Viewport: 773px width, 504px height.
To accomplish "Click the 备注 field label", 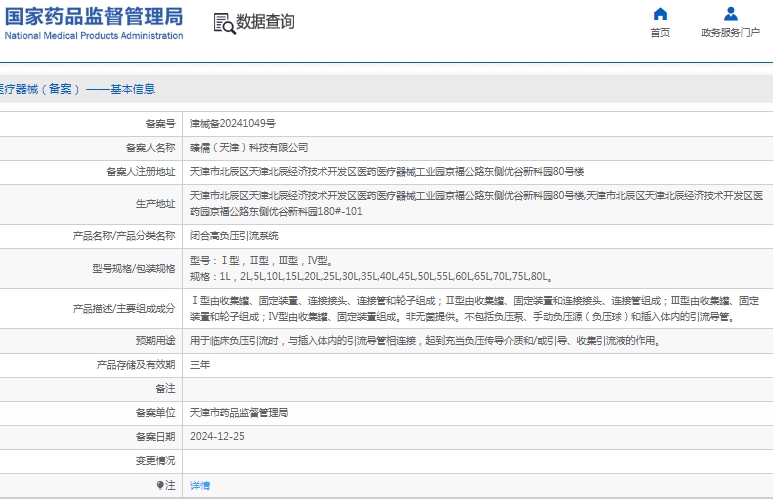I will [x=165, y=389].
